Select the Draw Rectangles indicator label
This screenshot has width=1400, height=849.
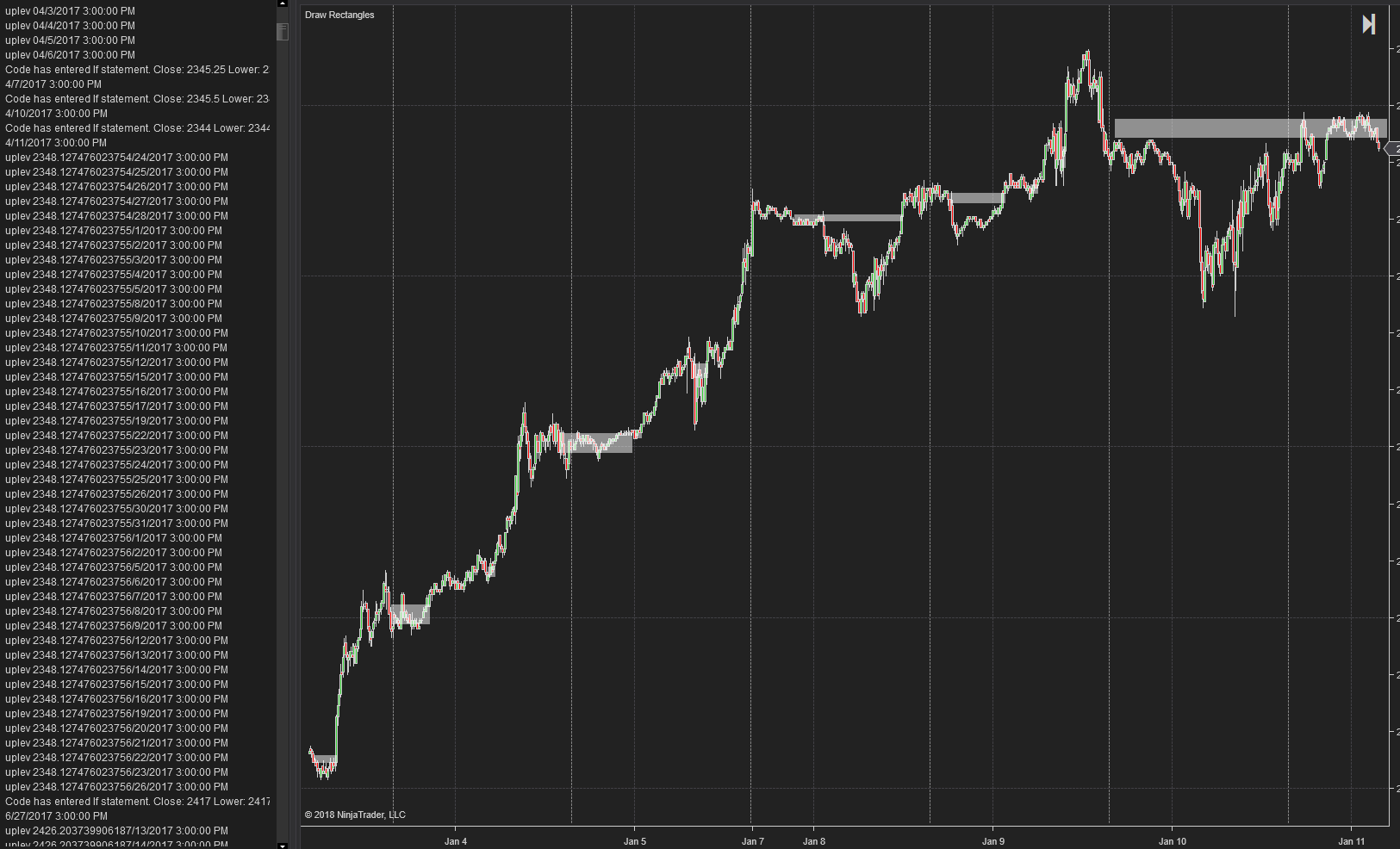339,15
